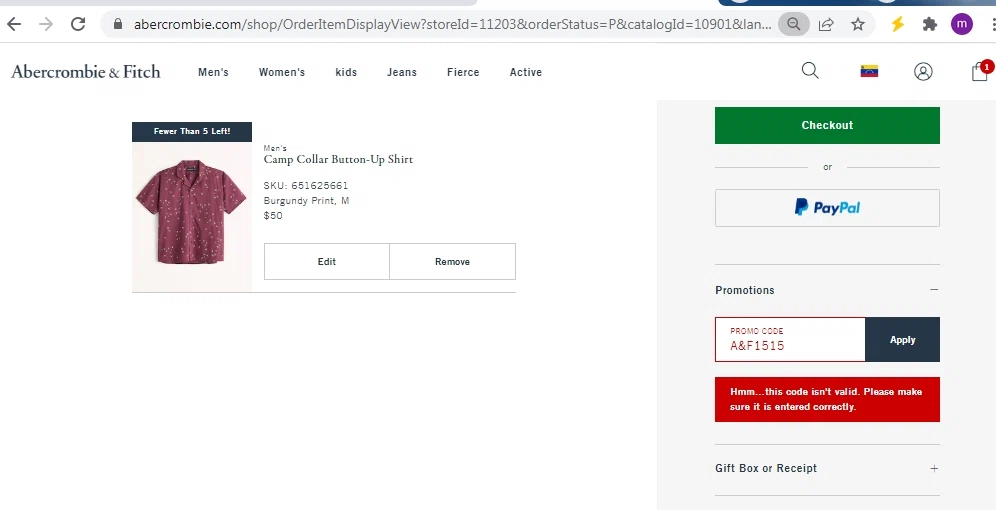Open the shopping bag icon
Image resolution: width=996 pixels, height=510 pixels.
click(x=980, y=72)
